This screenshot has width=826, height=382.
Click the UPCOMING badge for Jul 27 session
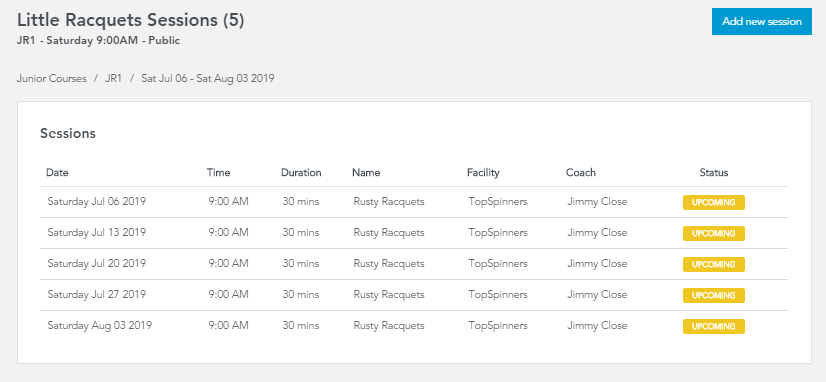[714, 296]
